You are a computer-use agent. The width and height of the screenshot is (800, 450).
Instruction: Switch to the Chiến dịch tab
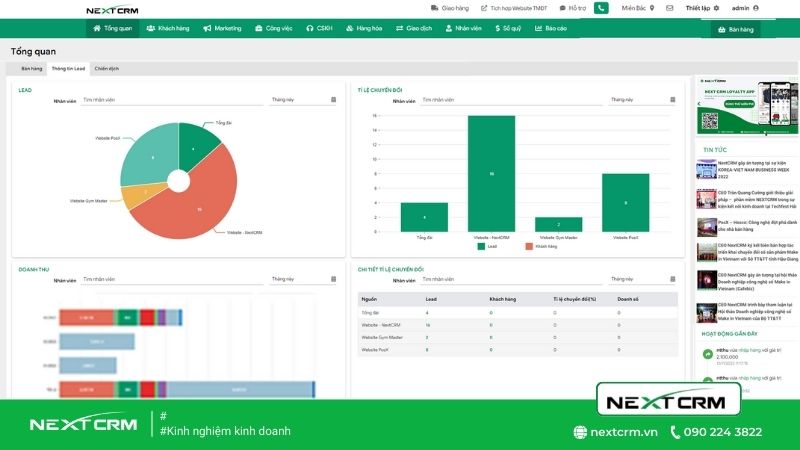pos(106,69)
